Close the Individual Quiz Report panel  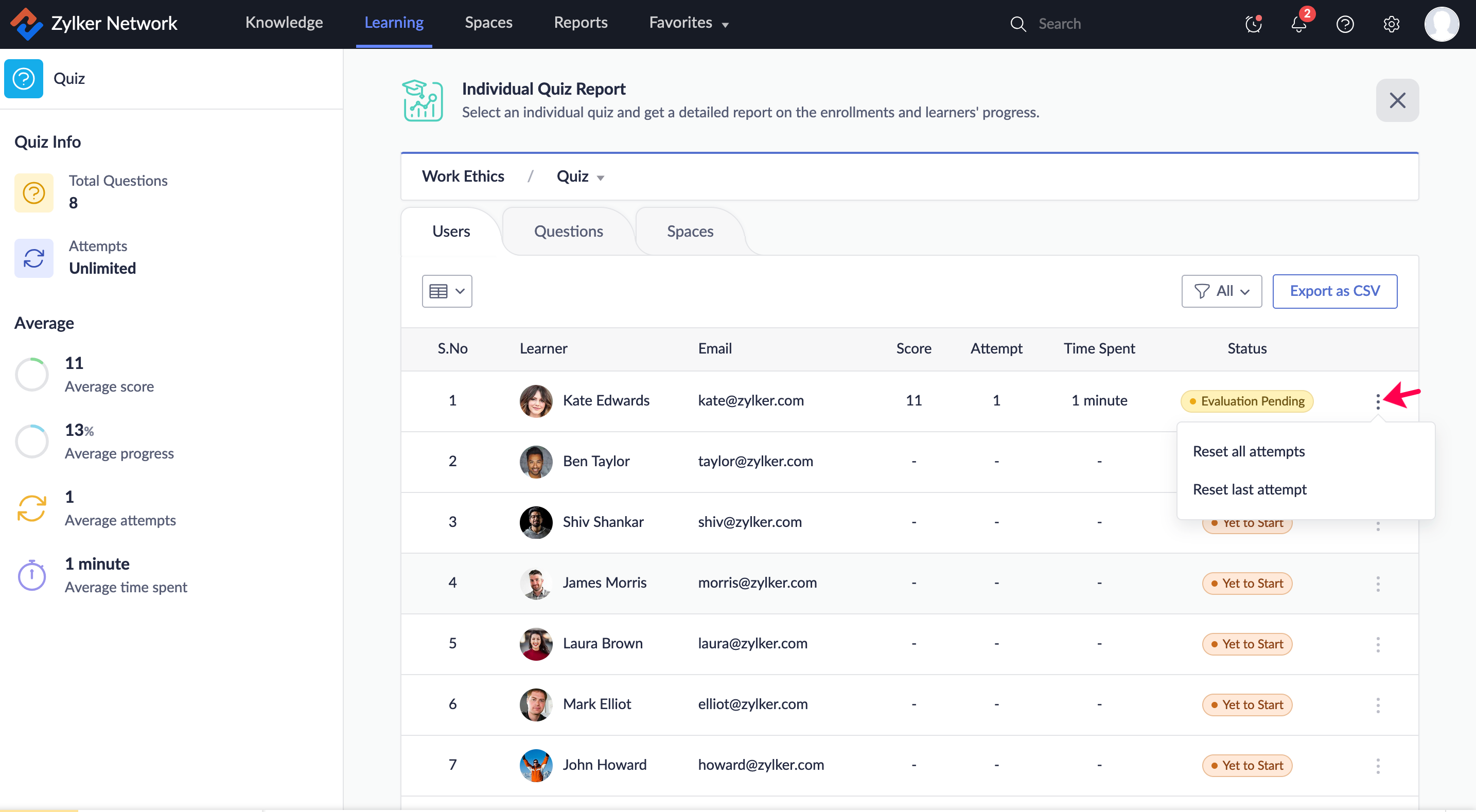[x=1397, y=100]
